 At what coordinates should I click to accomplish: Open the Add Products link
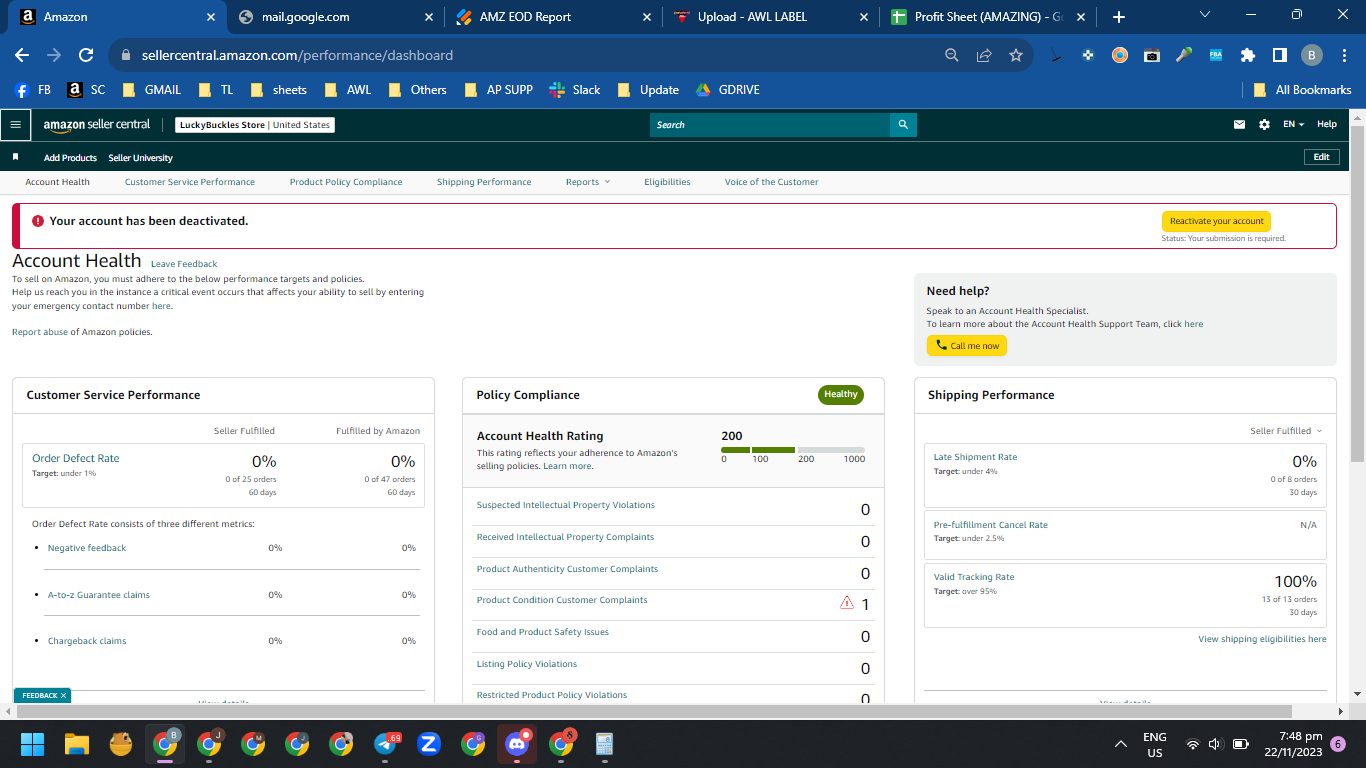(70, 158)
